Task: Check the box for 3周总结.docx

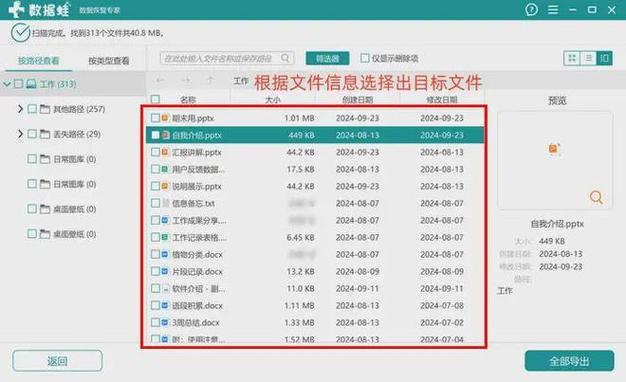Action: pos(155,323)
